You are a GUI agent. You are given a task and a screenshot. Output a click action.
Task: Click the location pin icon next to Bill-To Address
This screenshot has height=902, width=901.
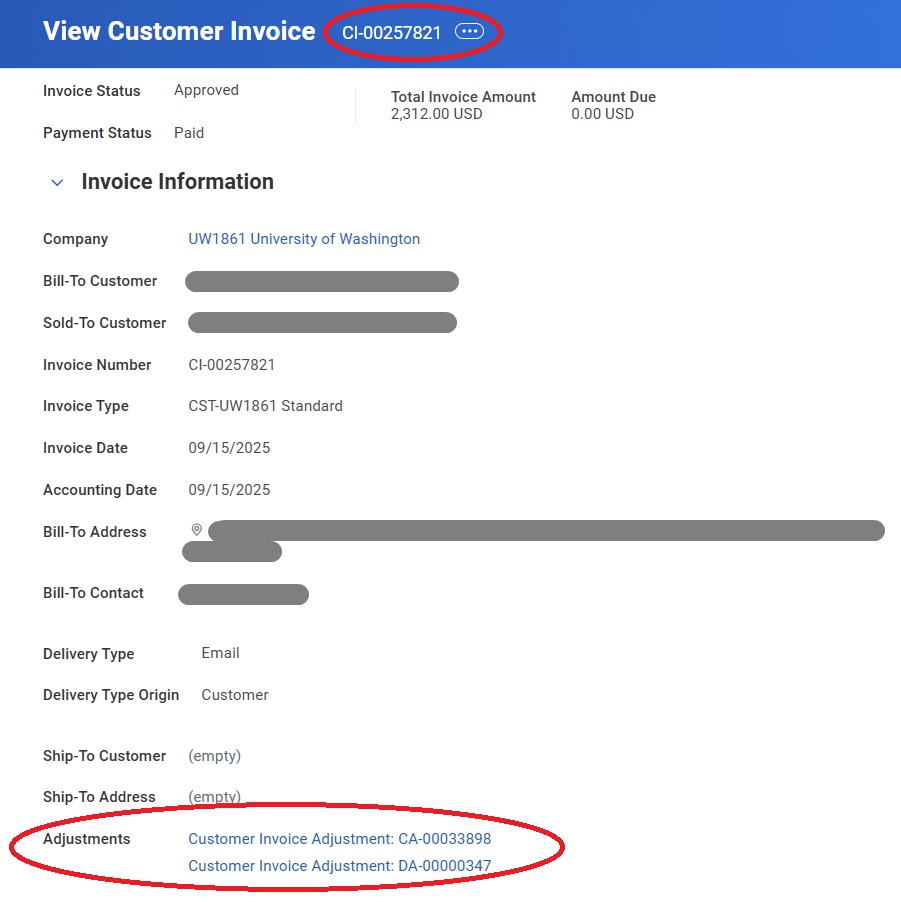[x=195, y=529]
